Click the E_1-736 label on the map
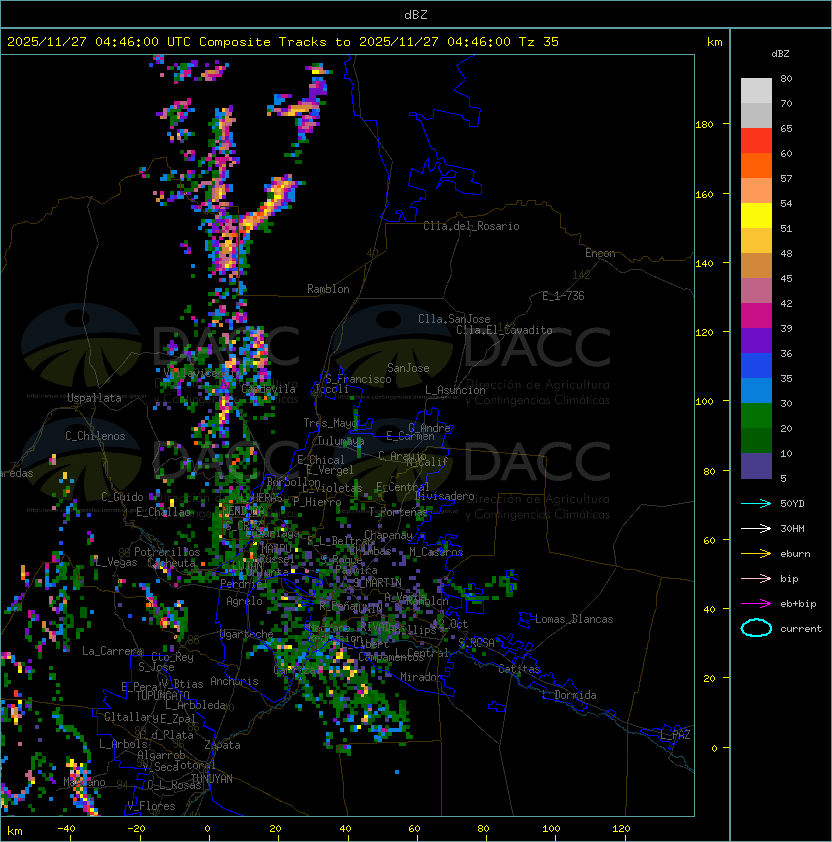 pyautogui.click(x=563, y=296)
